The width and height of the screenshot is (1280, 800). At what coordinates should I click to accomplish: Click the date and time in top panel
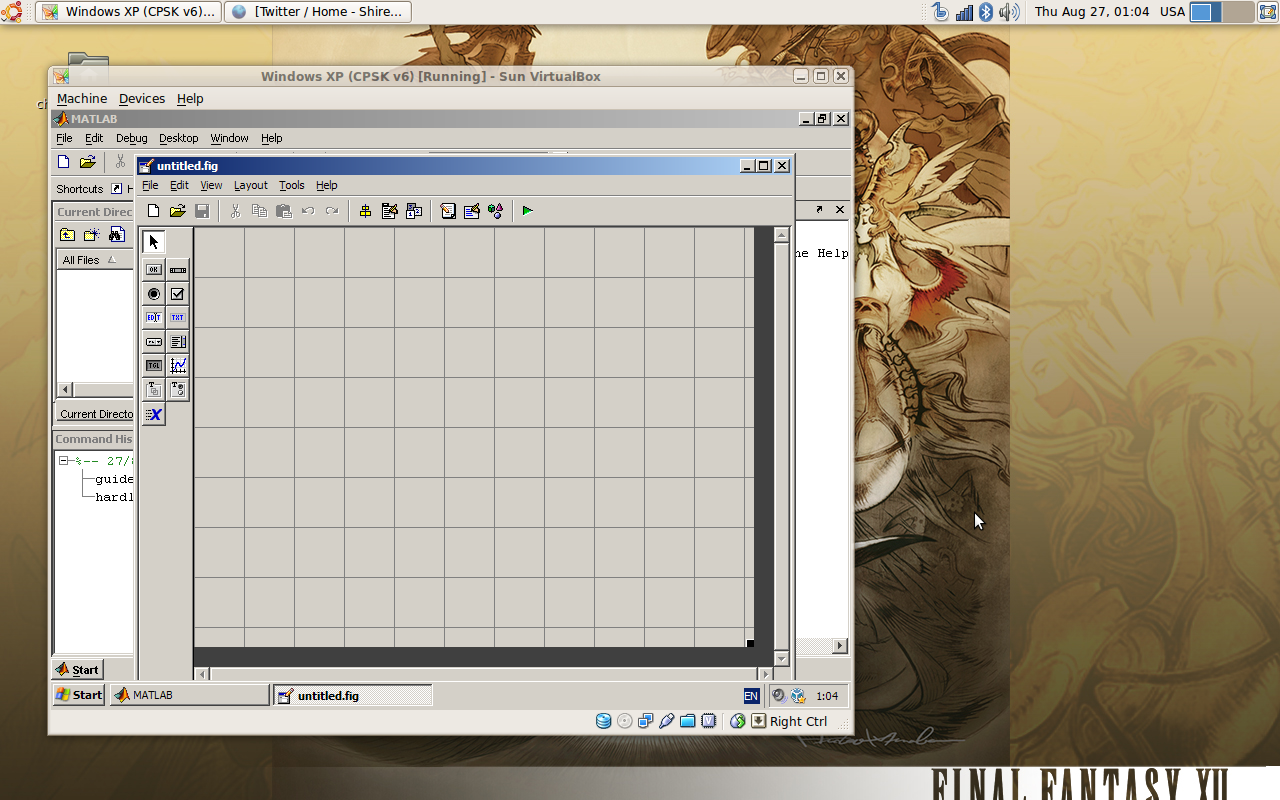[x=1092, y=12]
